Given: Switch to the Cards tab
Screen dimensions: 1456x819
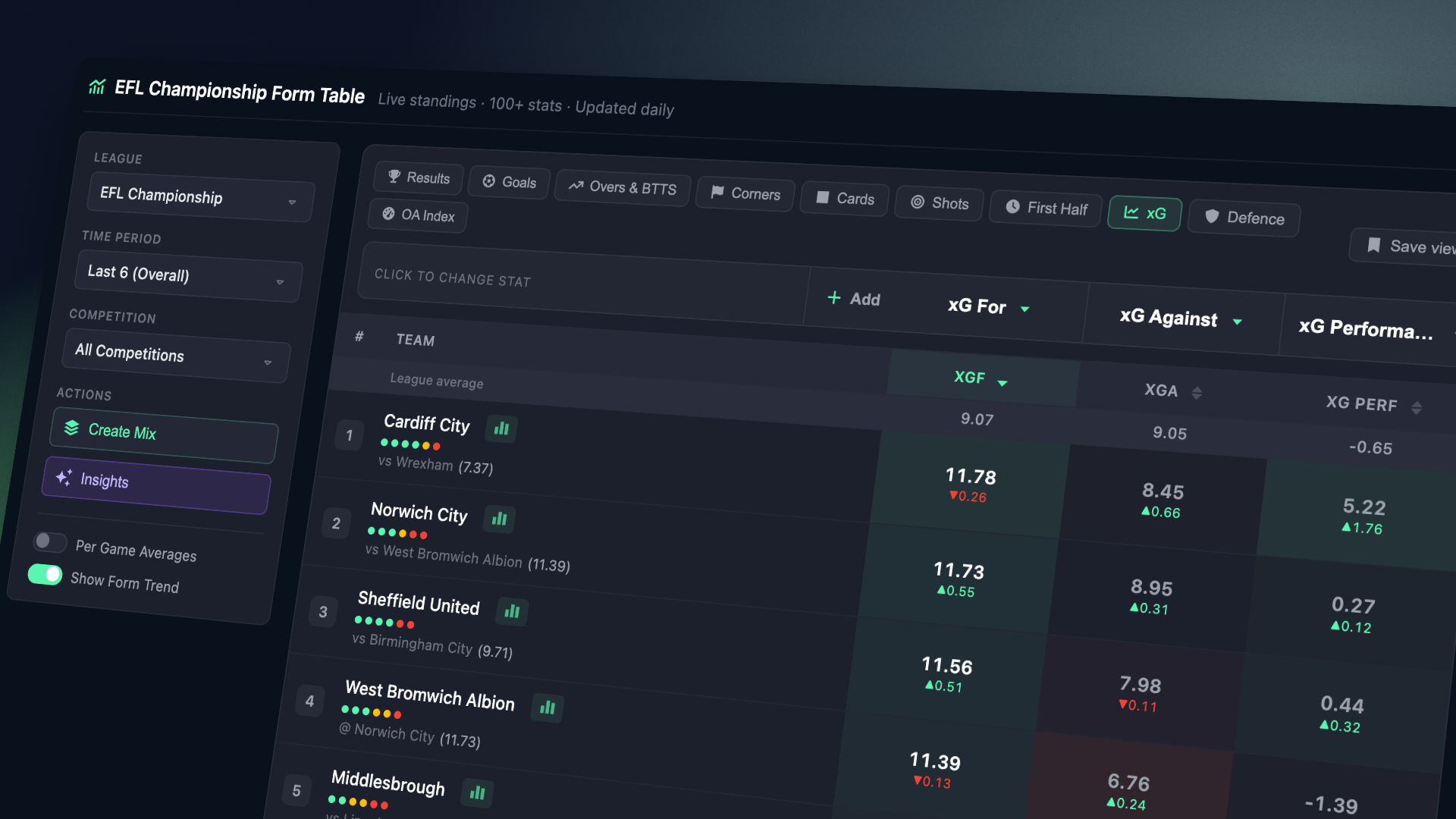Looking at the screenshot, I should [845, 199].
